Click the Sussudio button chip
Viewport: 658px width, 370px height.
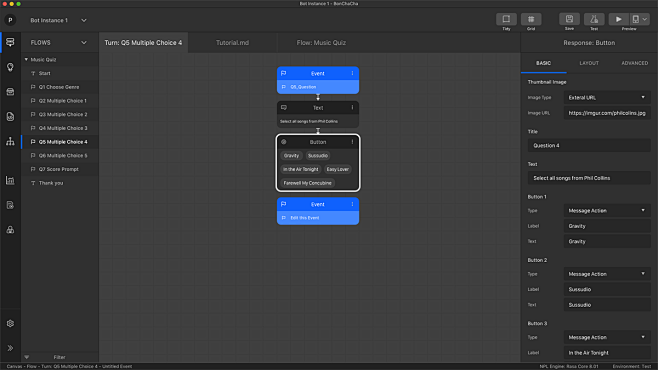coord(318,156)
